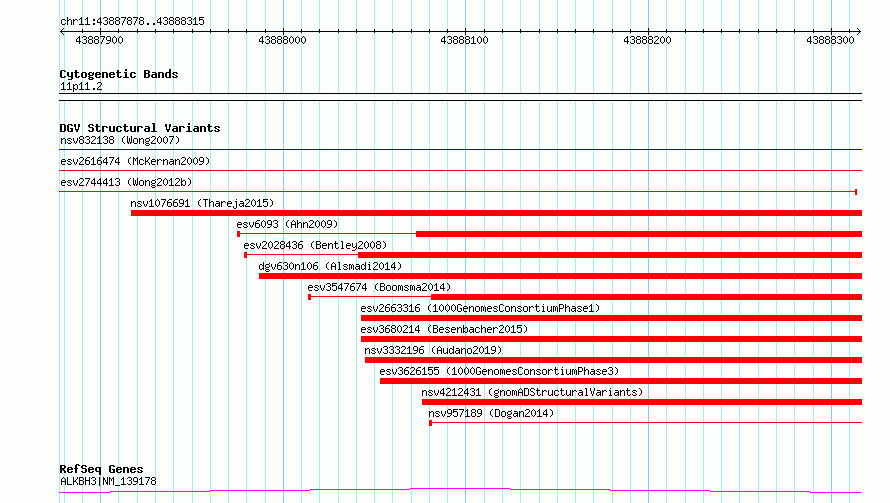890x503 pixels.
Task: Click the red bar below dgv630n106
Action: click(x=560, y=276)
